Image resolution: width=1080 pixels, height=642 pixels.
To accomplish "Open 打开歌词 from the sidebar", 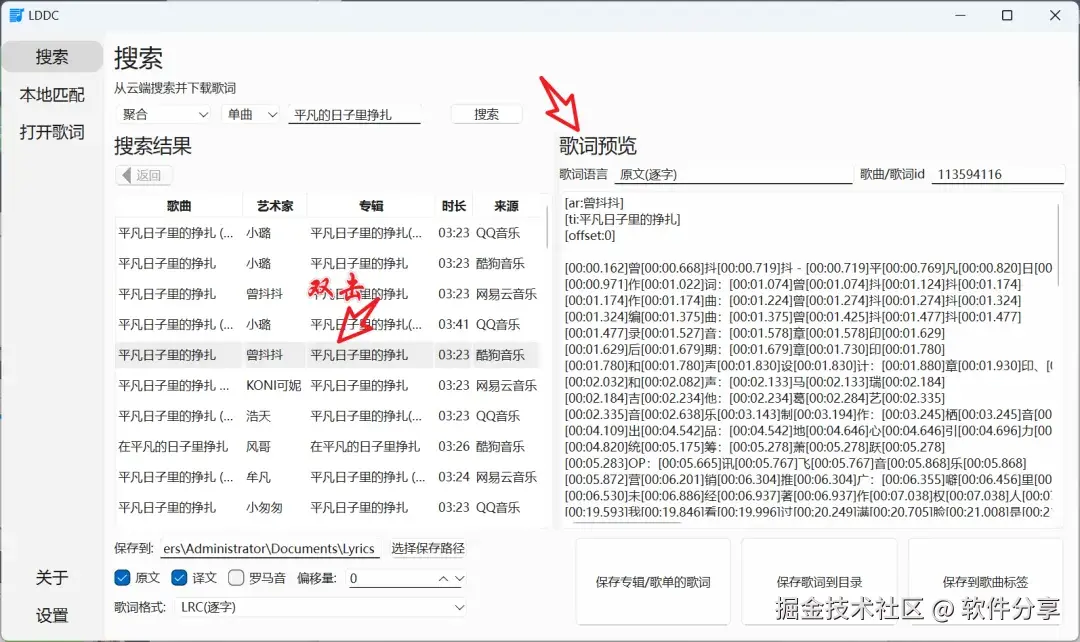I will point(52,131).
